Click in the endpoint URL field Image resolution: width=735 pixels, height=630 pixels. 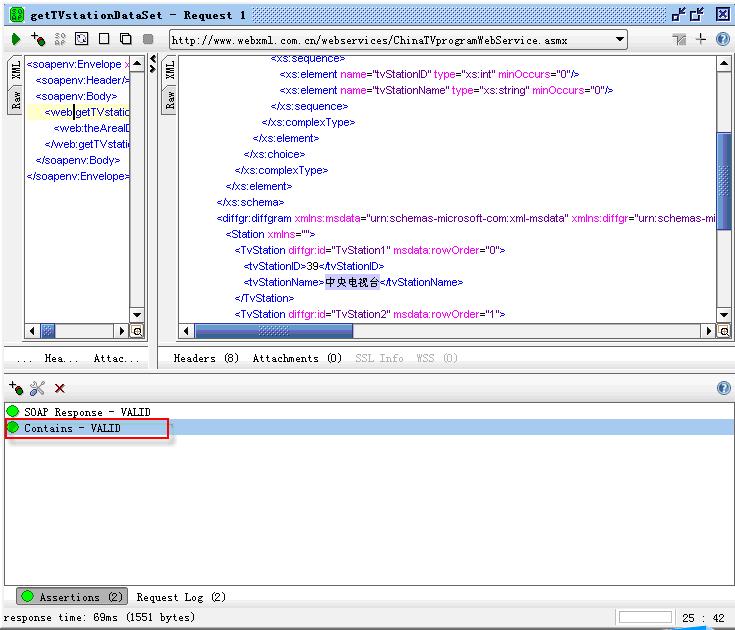(390, 40)
